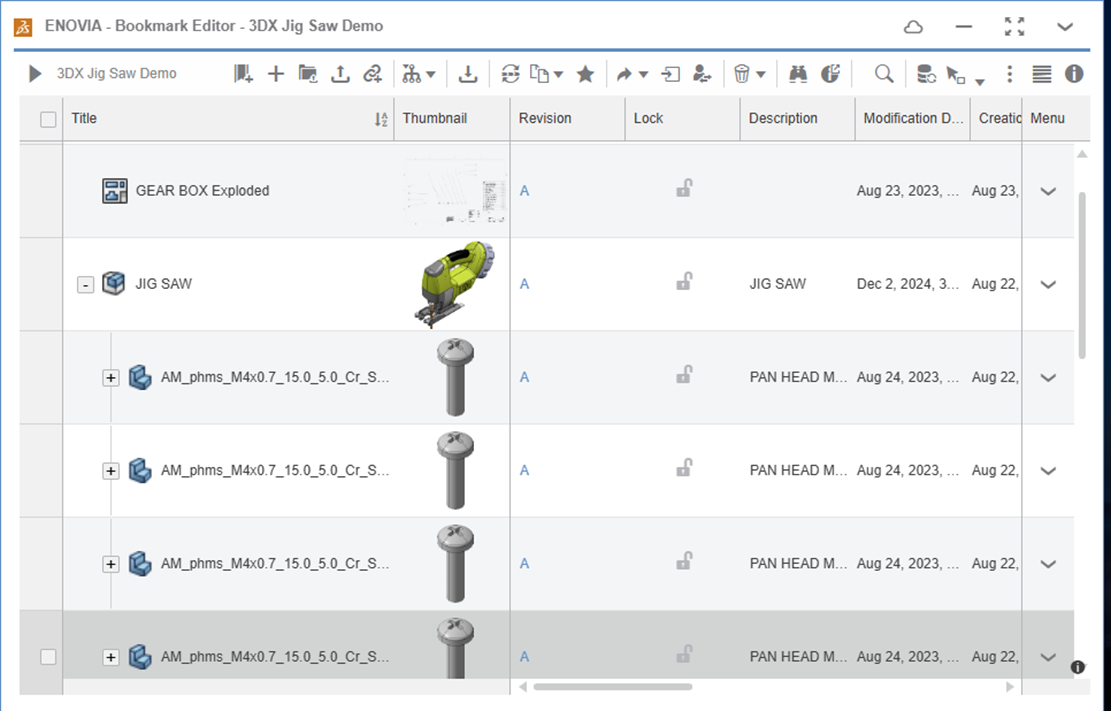Screen dimensions: 1111x711
Task: Click the jig saw thumbnail image
Action: 453,284
